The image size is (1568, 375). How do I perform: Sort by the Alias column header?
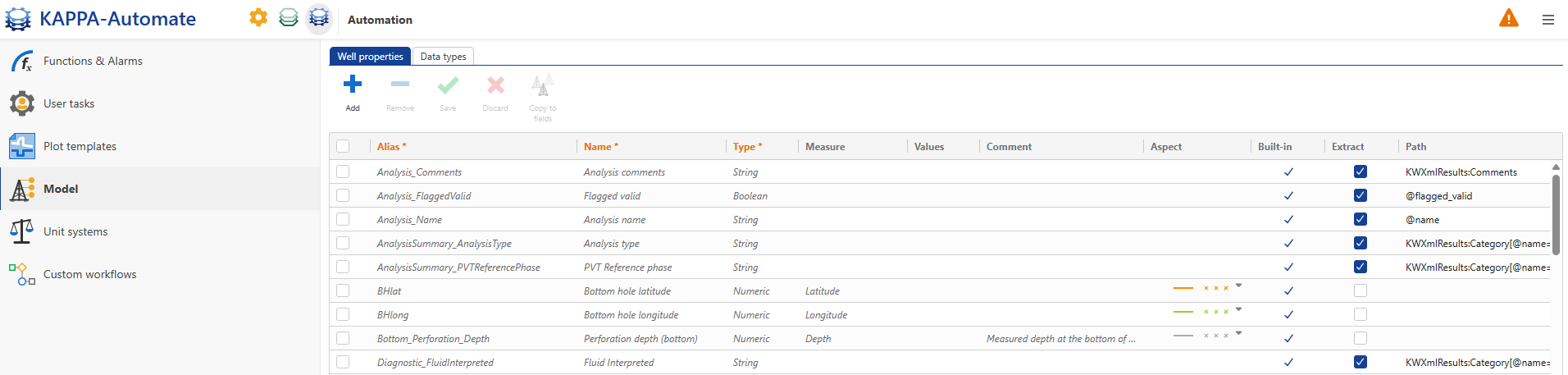(391, 147)
